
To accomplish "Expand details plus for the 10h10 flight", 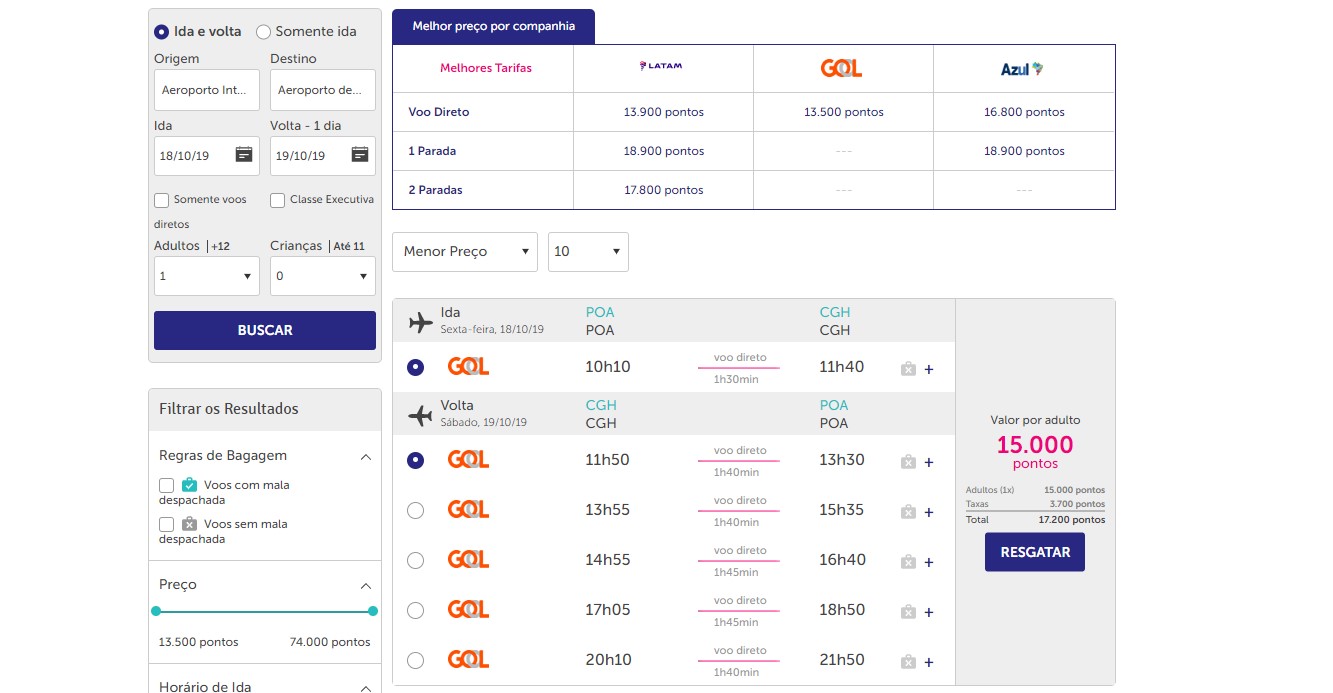I will pyautogui.click(x=929, y=370).
